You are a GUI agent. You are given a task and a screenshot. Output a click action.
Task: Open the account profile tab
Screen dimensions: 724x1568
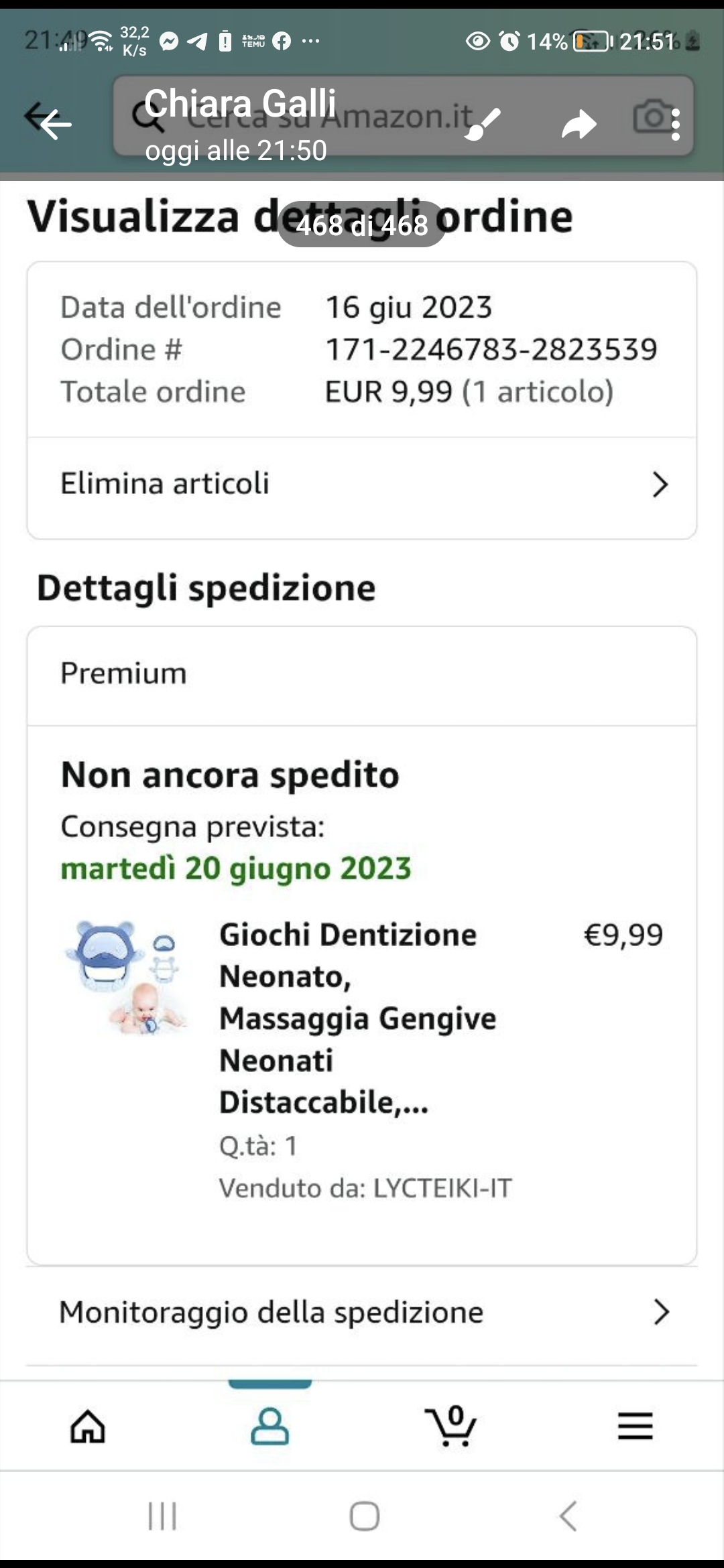(269, 1426)
